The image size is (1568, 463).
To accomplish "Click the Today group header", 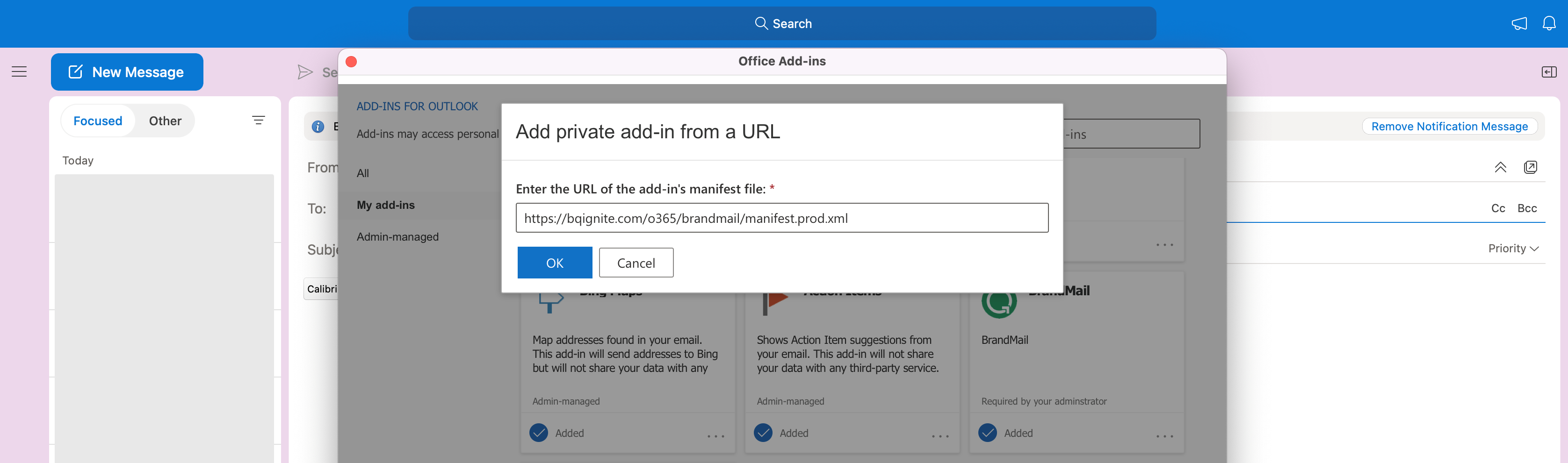I will [78, 161].
